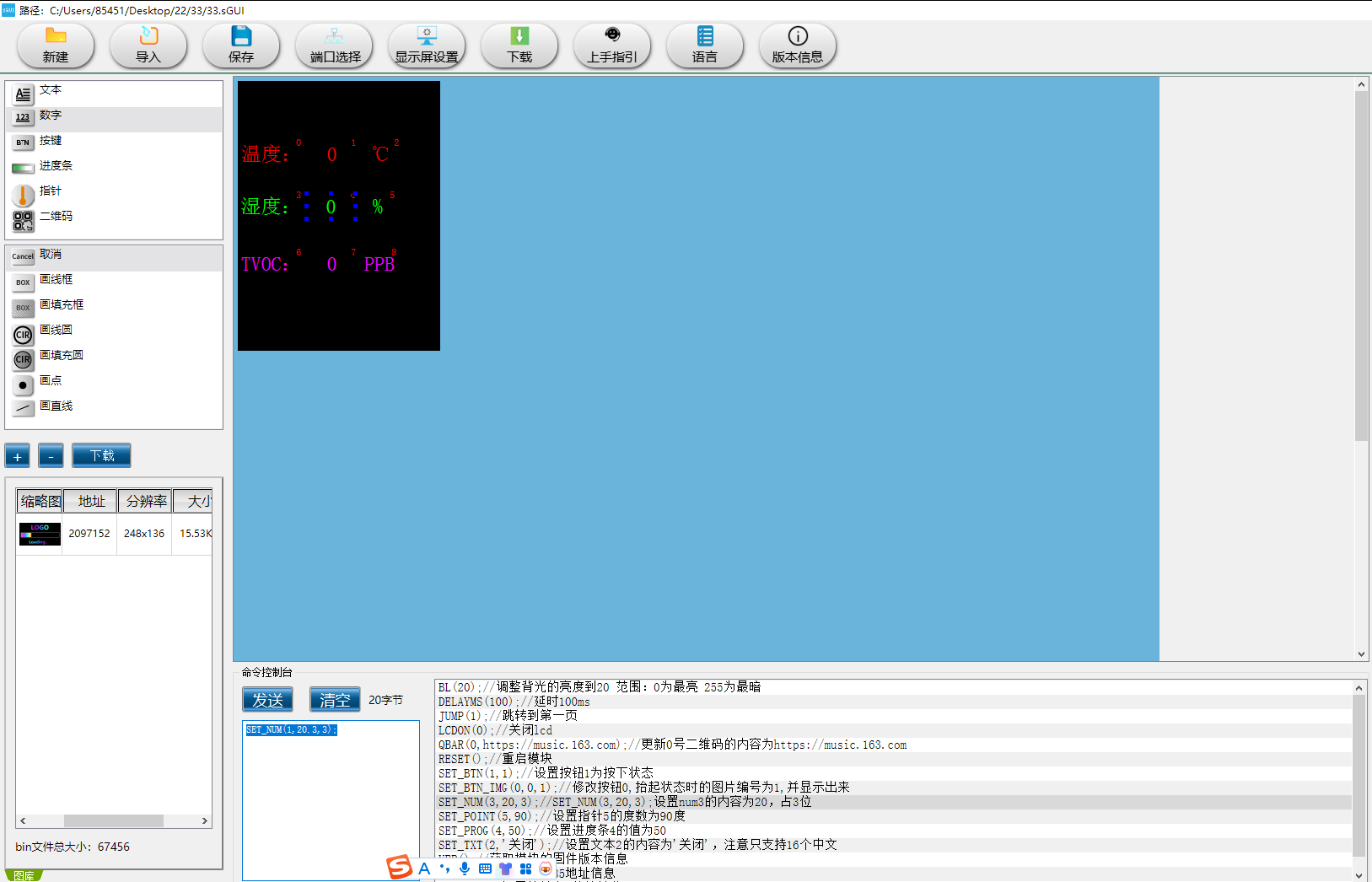This screenshot has width=1372, height=882.
Task: Click the image list horizontal scrollbar right arrow
Action: coord(204,820)
